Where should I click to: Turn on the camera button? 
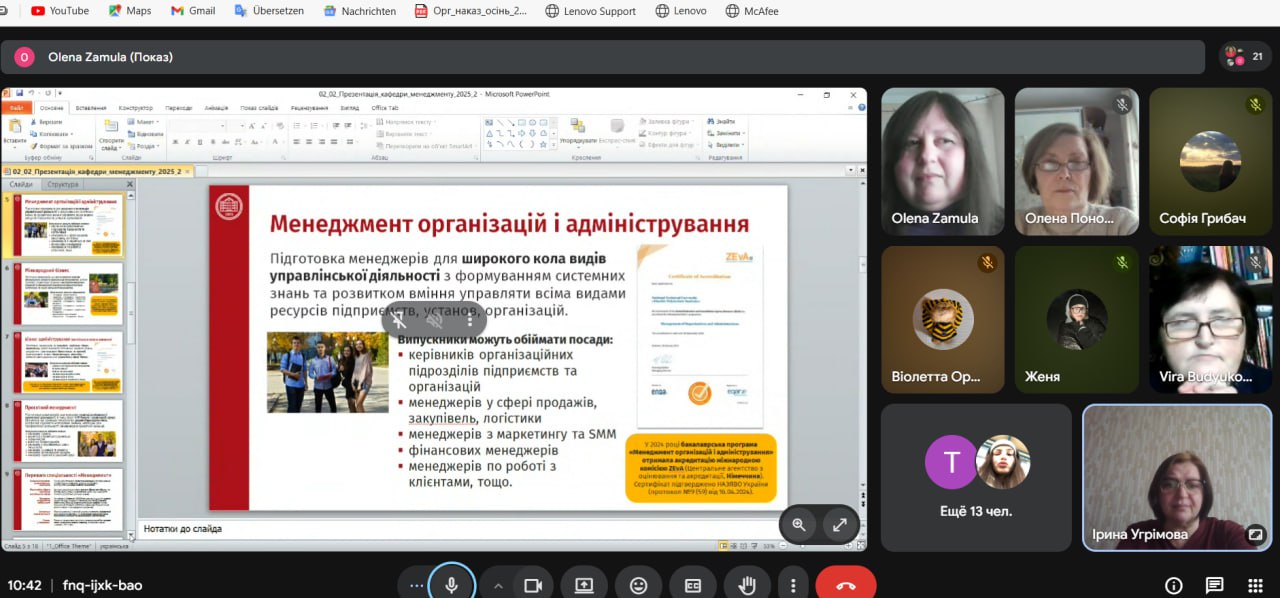click(x=533, y=585)
